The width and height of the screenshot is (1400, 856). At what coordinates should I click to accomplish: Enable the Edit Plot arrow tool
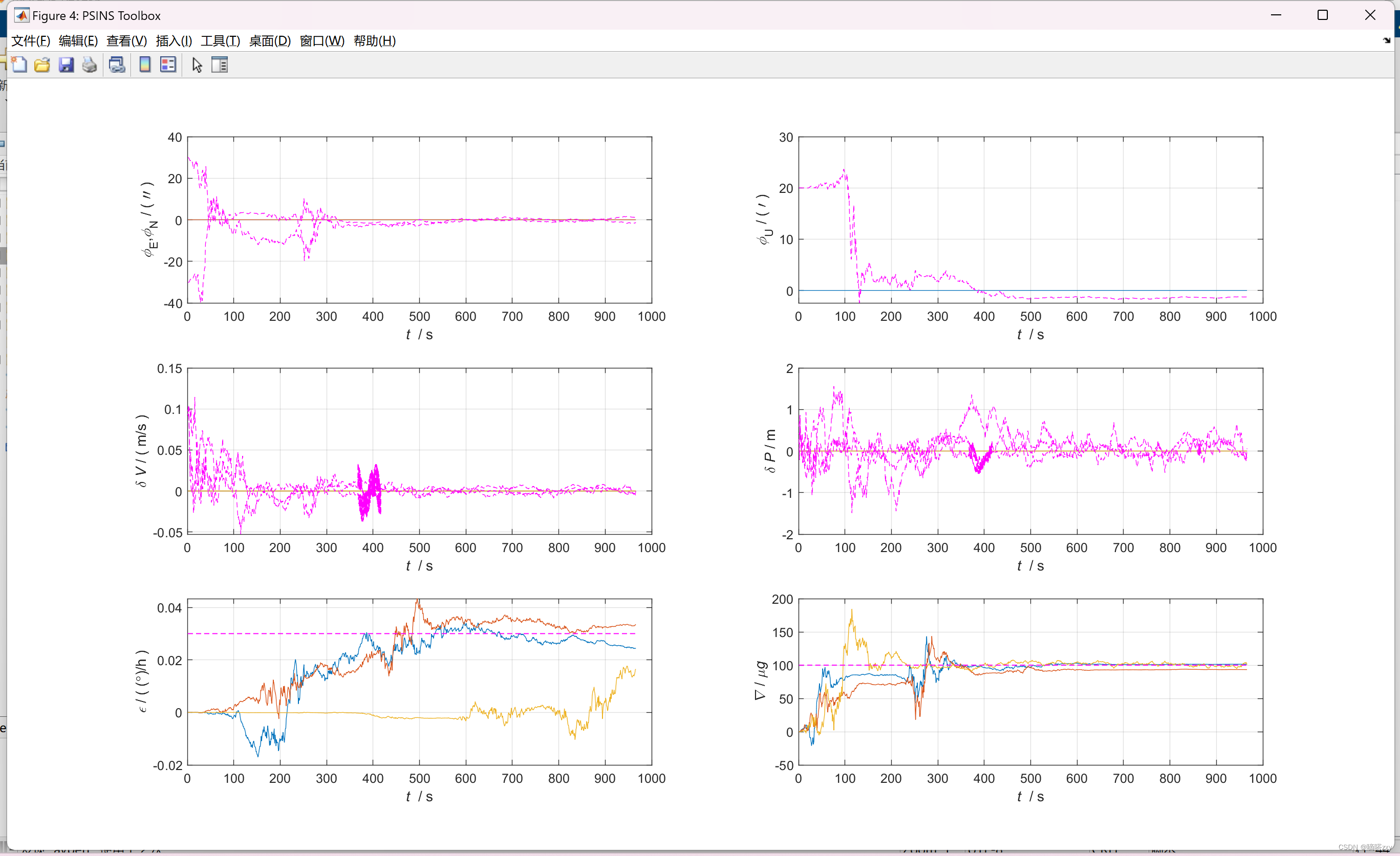tap(197, 65)
